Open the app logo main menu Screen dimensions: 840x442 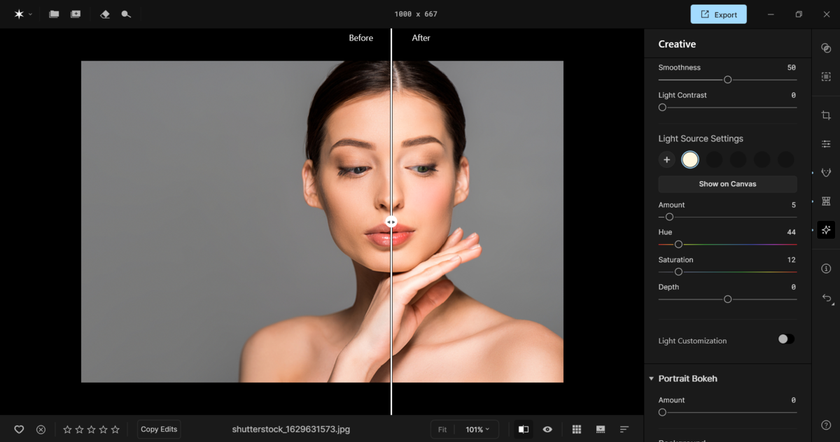tap(19, 14)
